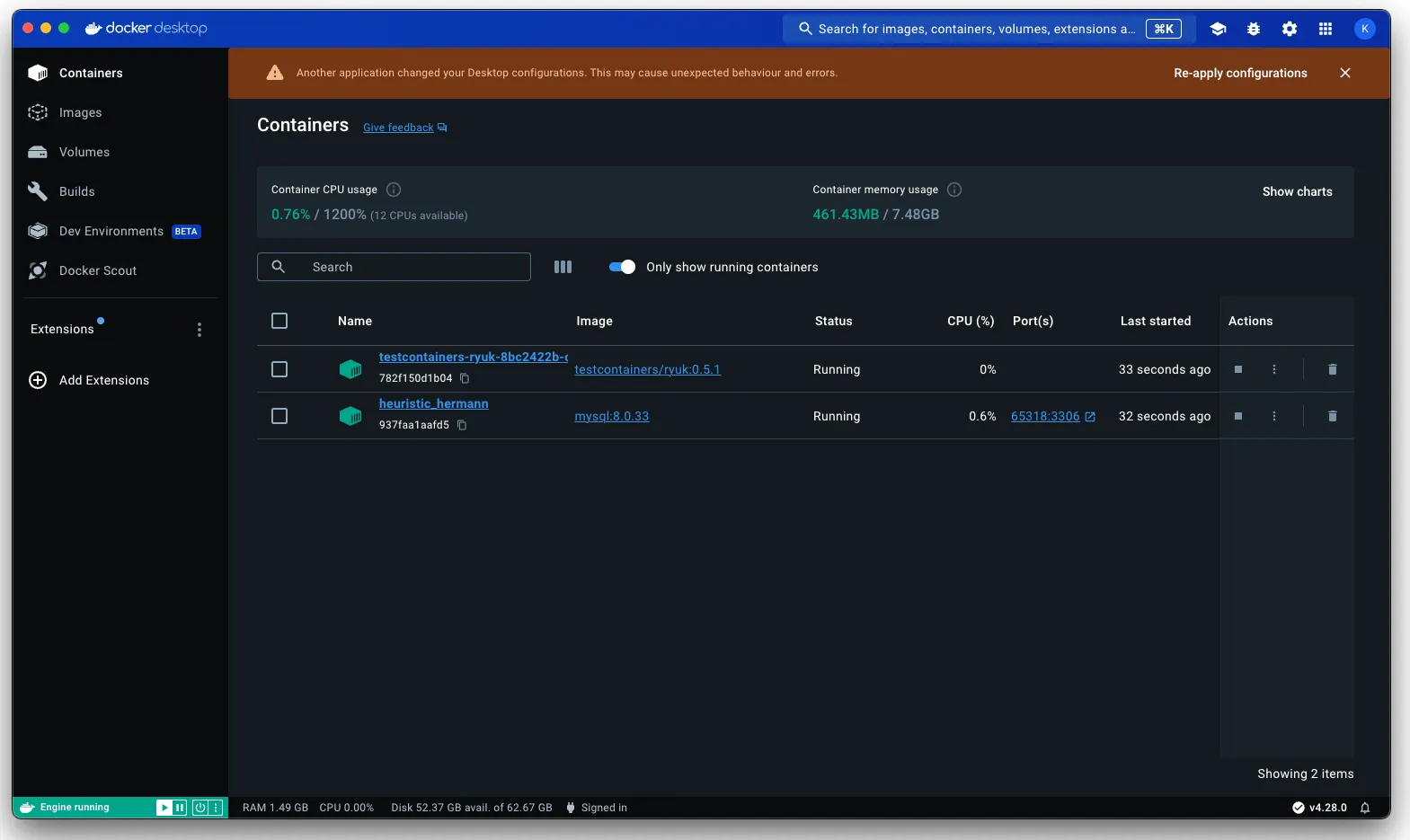Open the apps grid icon in header
The height and width of the screenshot is (840, 1410).
(x=1326, y=29)
